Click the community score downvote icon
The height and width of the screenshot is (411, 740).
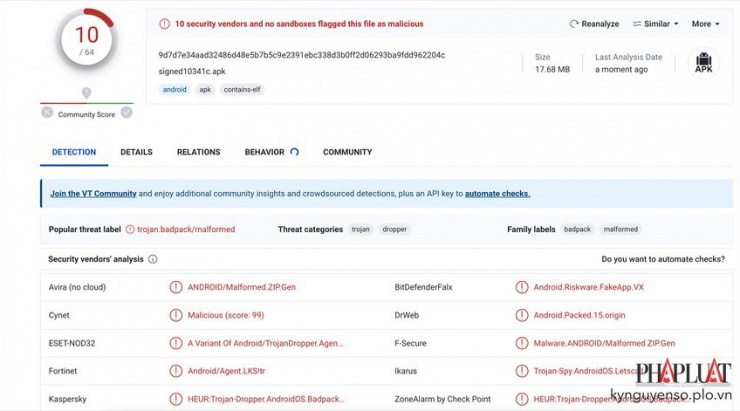[x=47, y=113]
